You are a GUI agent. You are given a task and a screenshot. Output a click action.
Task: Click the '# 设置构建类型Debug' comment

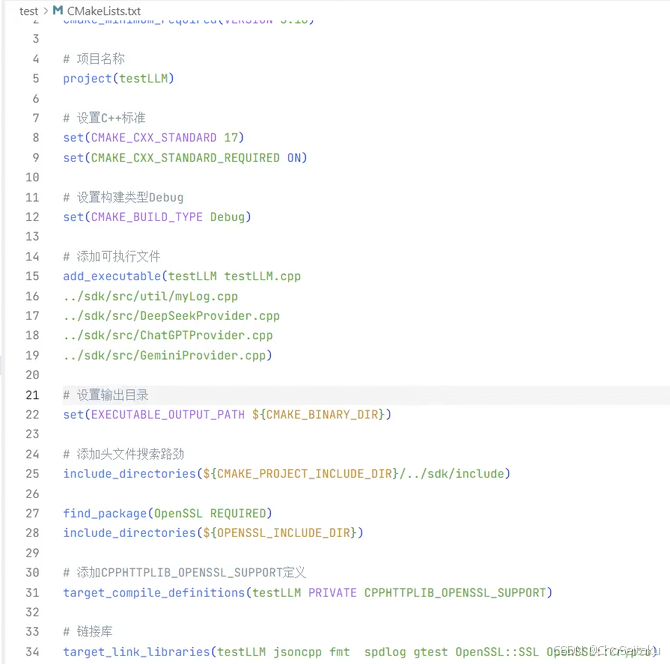click(x=123, y=197)
